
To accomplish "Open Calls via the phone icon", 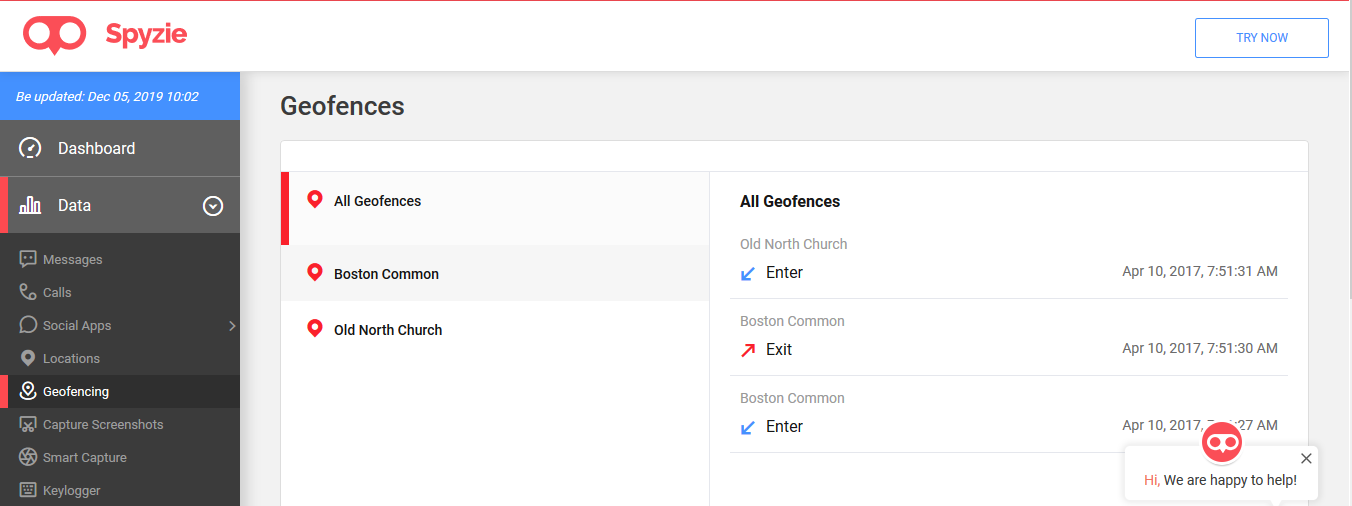I will pyautogui.click(x=28, y=292).
